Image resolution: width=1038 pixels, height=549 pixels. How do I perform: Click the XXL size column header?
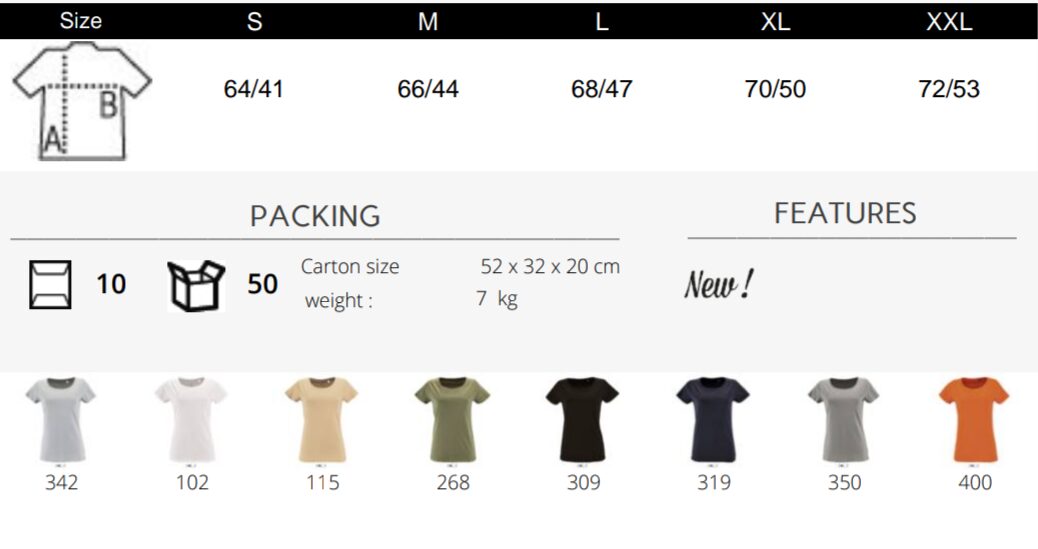click(949, 22)
